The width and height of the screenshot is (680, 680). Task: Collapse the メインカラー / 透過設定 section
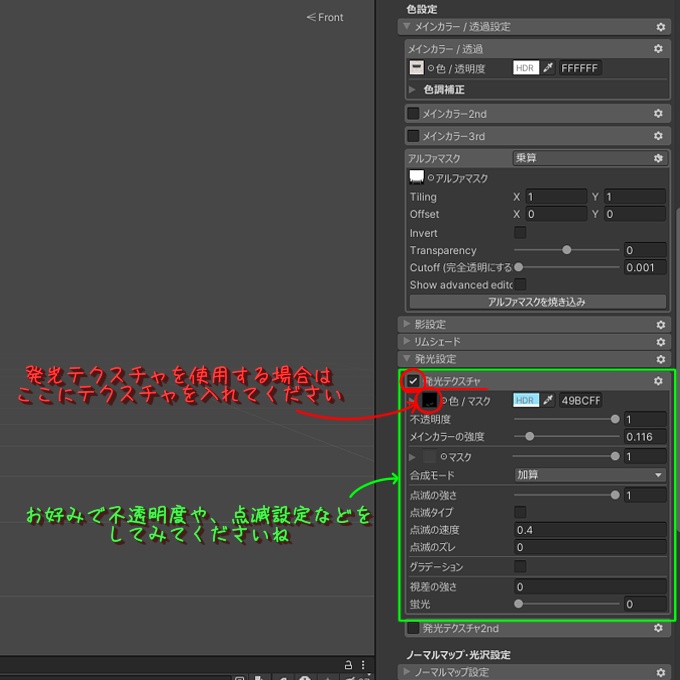point(406,26)
